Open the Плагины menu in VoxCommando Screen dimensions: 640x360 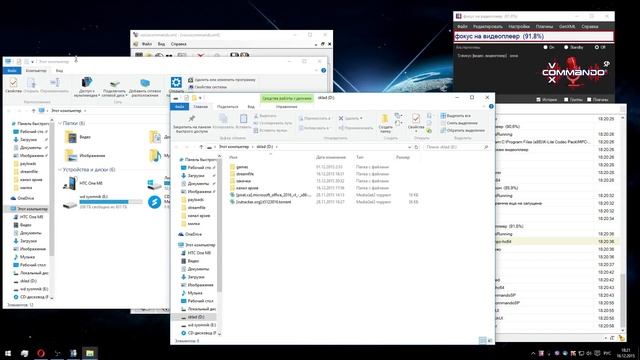pos(544,27)
